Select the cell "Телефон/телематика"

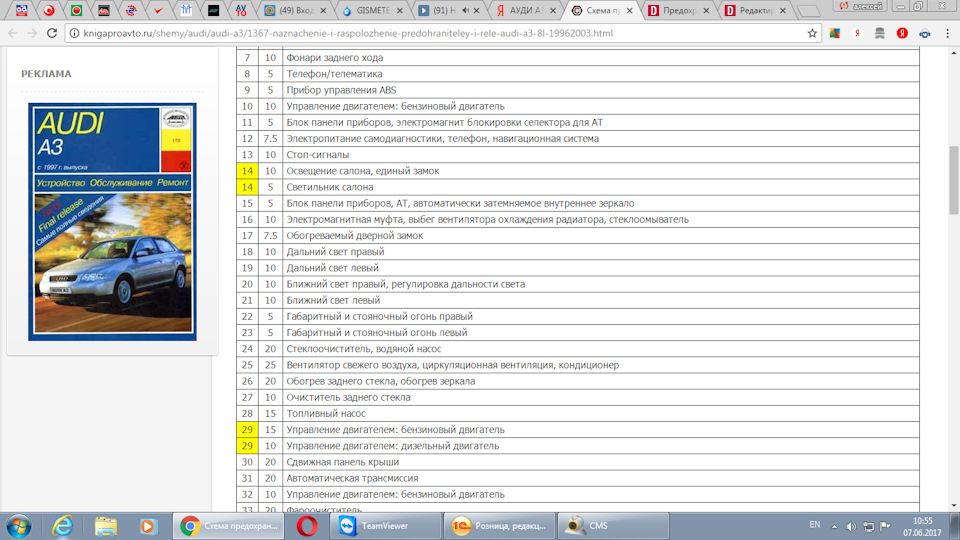coord(601,73)
